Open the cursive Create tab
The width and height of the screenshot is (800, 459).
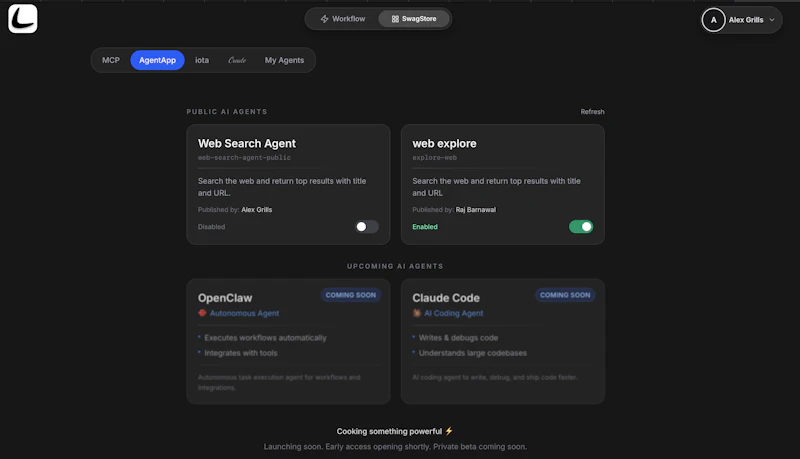click(x=237, y=60)
